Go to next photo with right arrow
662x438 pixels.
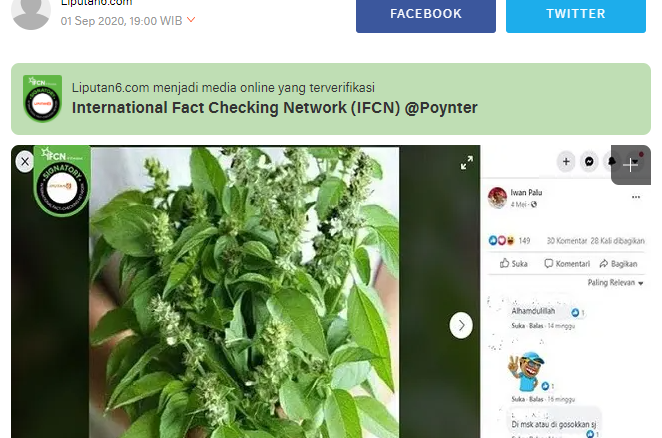point(461,325)
